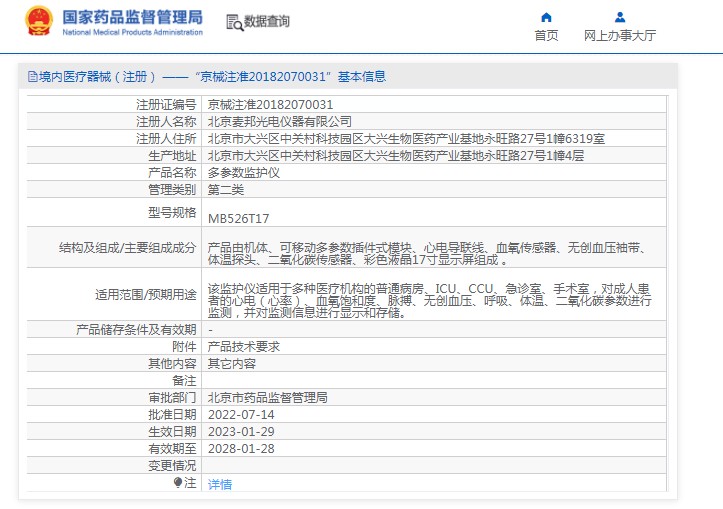Click the 注册人名称 label

coord(166,122)
